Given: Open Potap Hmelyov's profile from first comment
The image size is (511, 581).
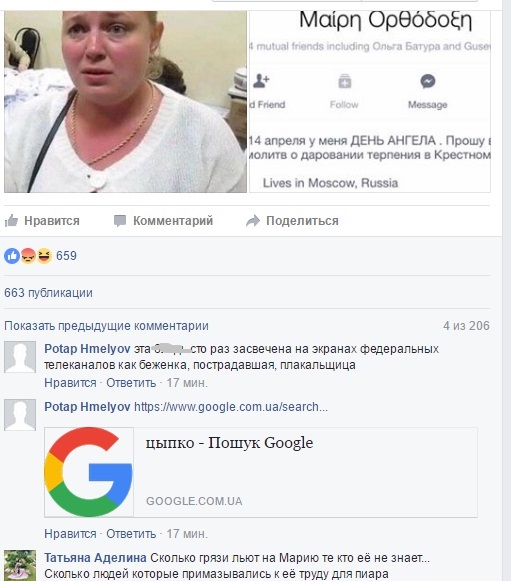Looking at the screenshot, I should click(87, 349).
